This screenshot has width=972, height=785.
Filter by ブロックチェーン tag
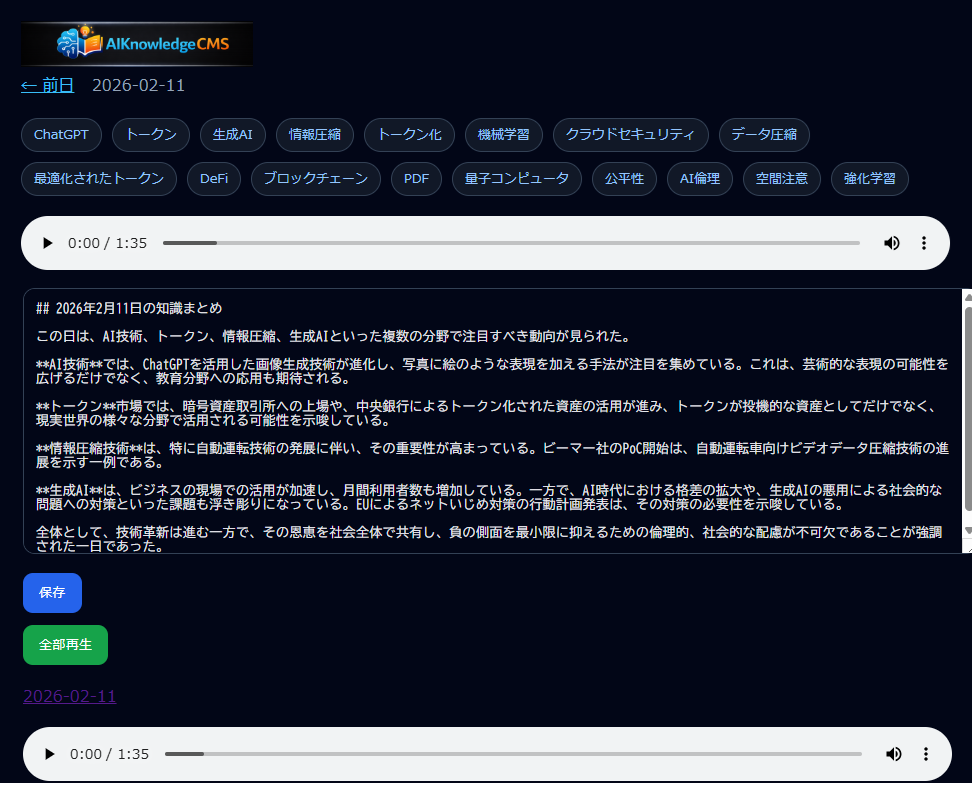coord(315,179)
